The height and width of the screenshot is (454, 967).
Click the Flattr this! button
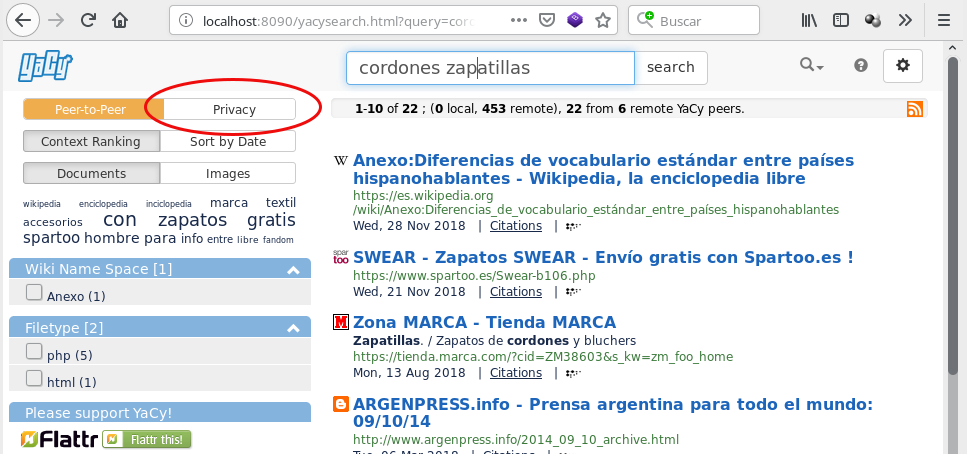(x=147, y=439)
